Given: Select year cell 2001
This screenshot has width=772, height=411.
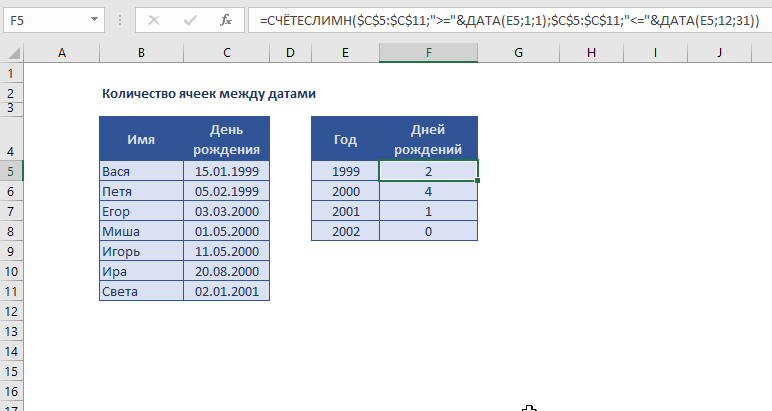Looking at the screenshot, I should [x=345, y=212].
